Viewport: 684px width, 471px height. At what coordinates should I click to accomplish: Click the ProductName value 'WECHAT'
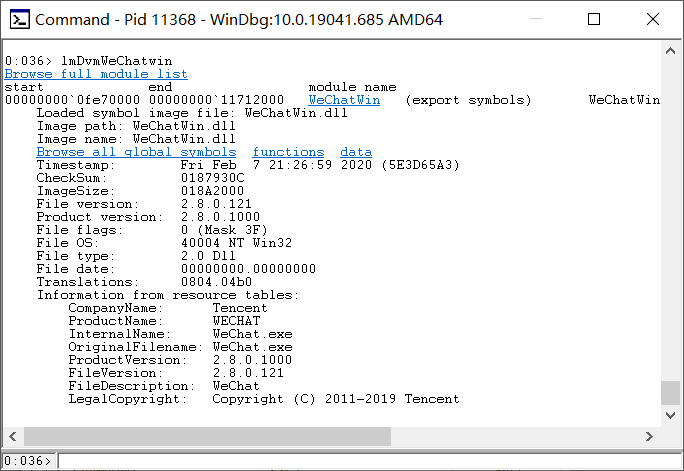(x=236, y=321)
